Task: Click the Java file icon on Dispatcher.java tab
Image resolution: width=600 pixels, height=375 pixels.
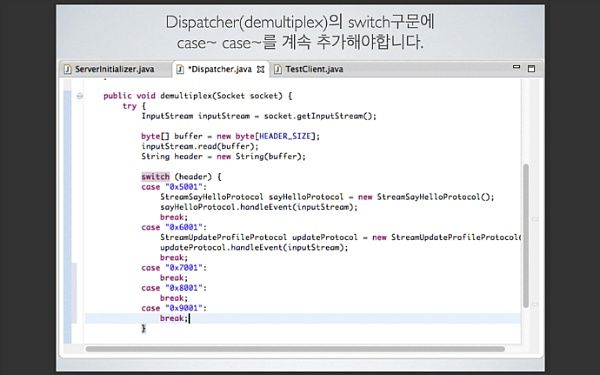Action: coord(179,69)
